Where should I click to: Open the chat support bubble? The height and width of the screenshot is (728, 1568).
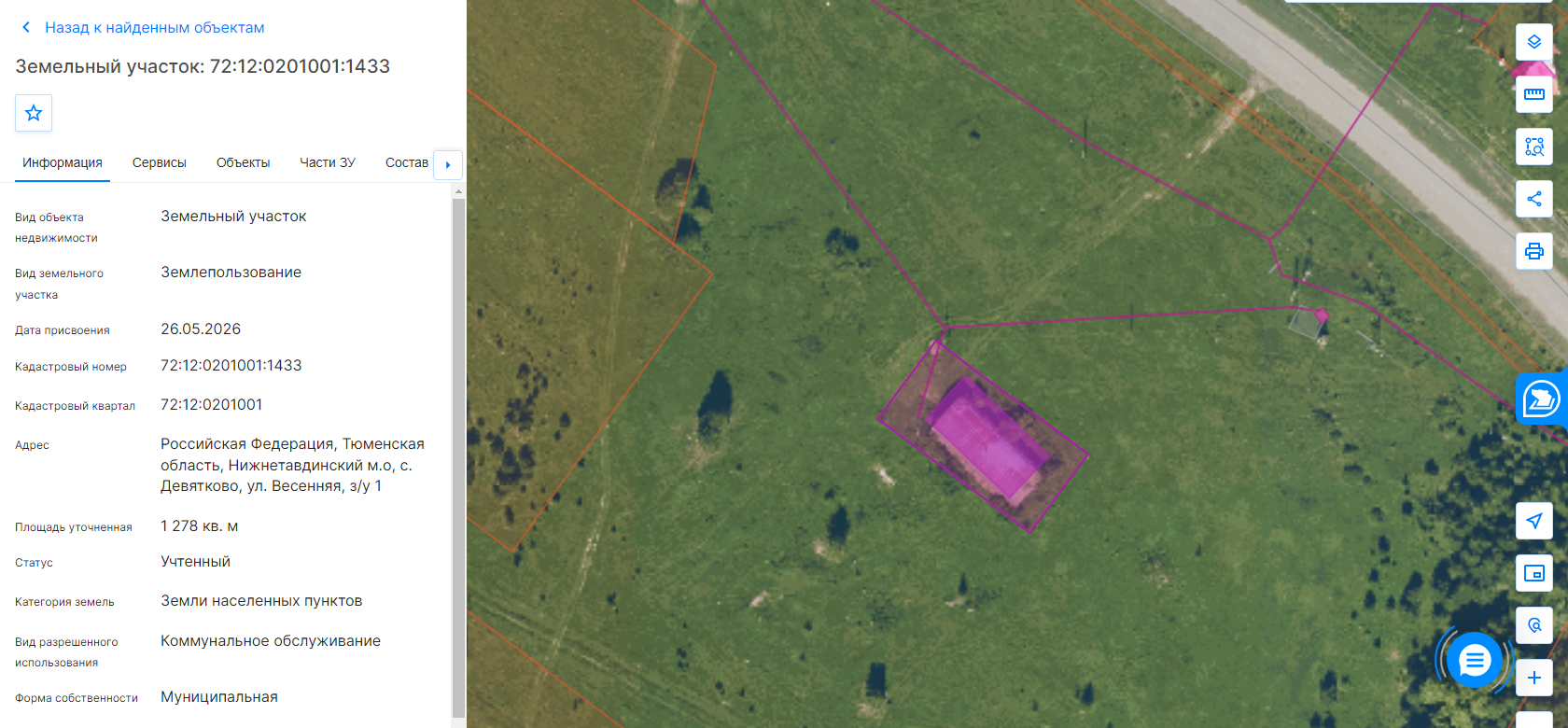[x=1474, y=661]
